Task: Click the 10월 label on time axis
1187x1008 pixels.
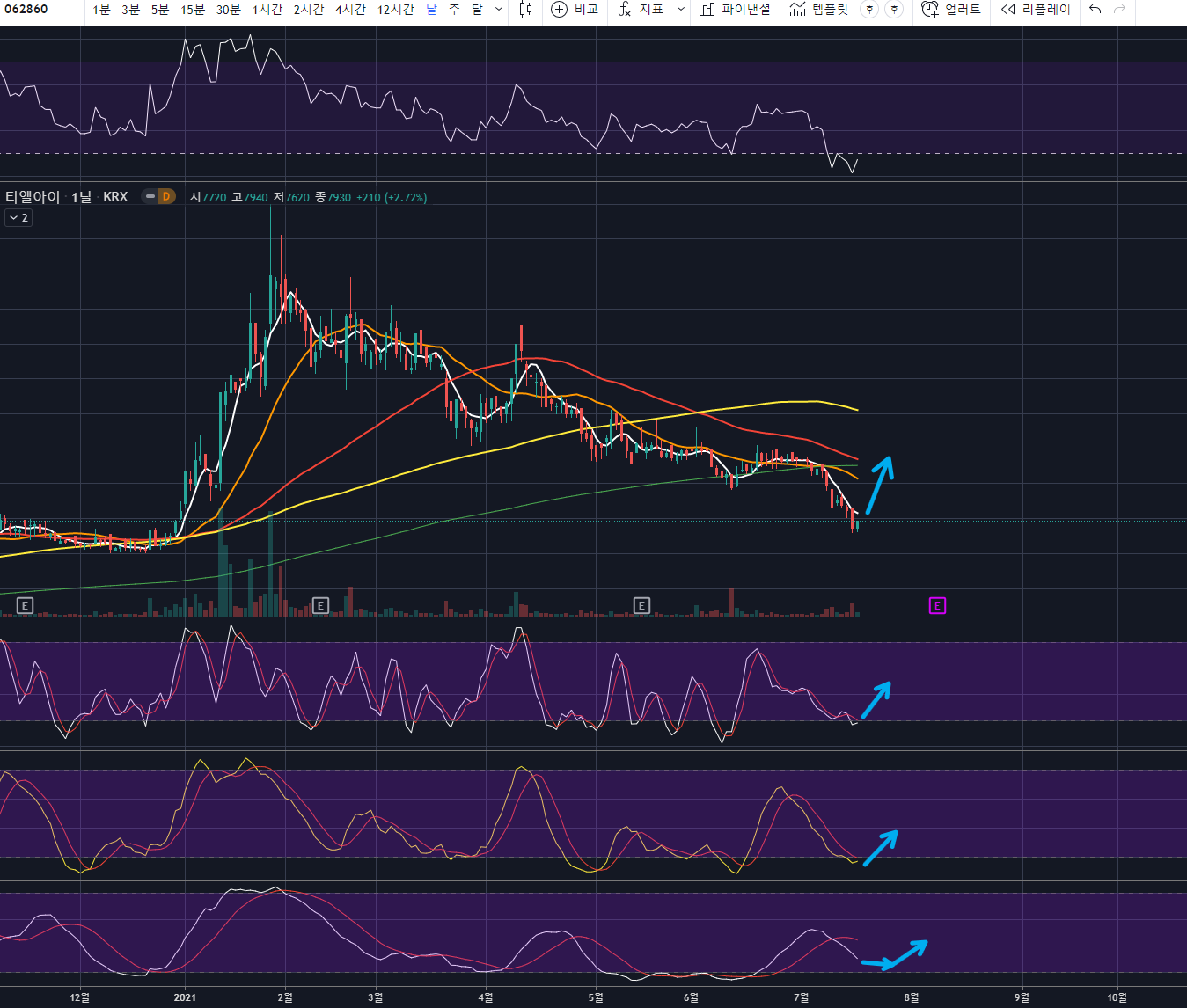Action: 1117,997
